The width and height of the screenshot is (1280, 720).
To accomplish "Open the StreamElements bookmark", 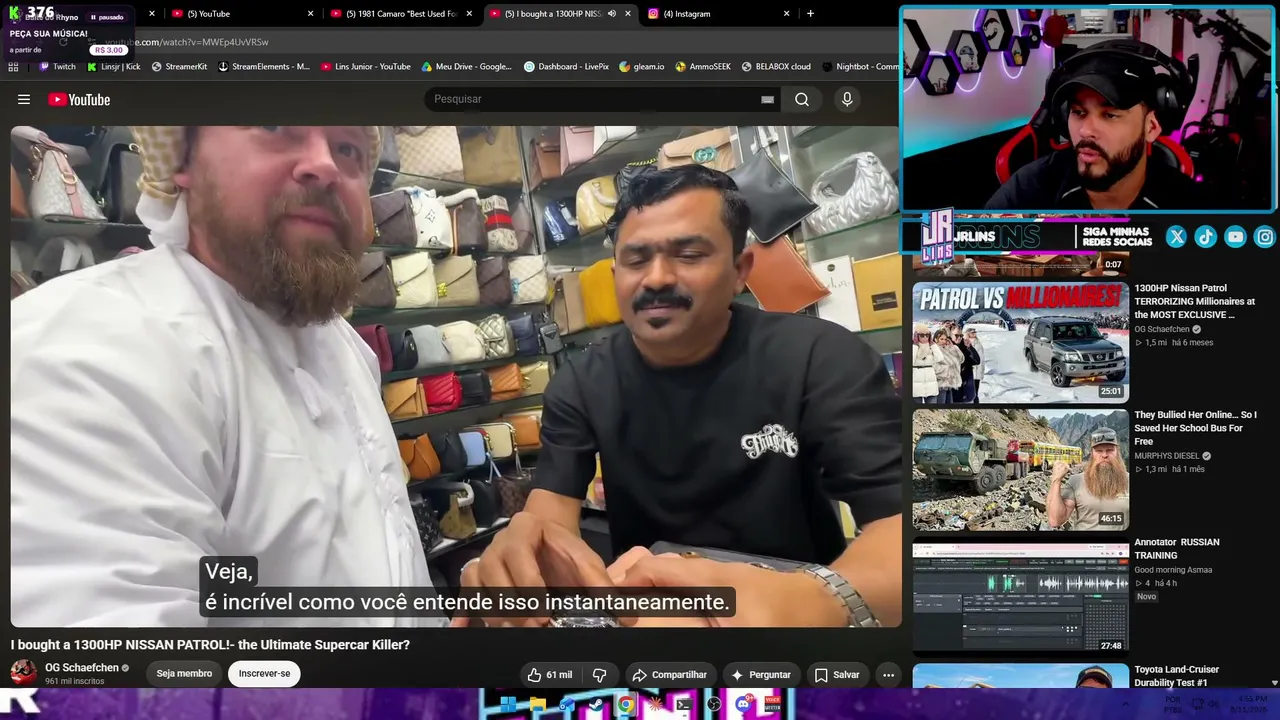I will pos(263,67).
